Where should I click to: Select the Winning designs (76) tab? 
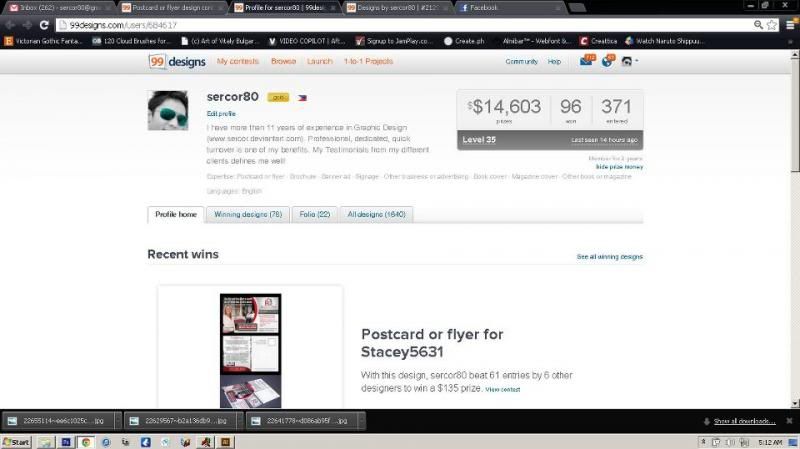click(248, 214)
